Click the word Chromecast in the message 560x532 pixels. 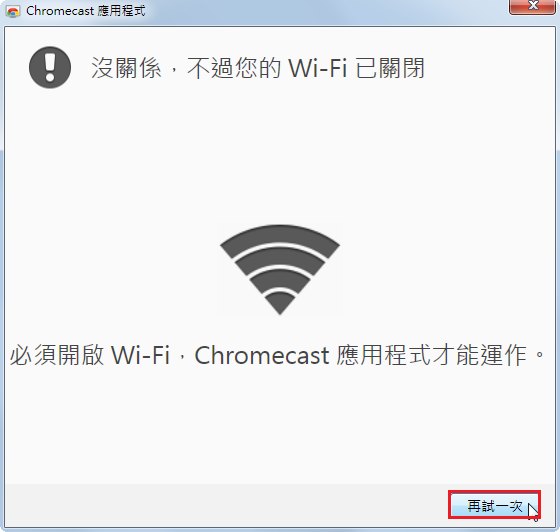point(262,355)
